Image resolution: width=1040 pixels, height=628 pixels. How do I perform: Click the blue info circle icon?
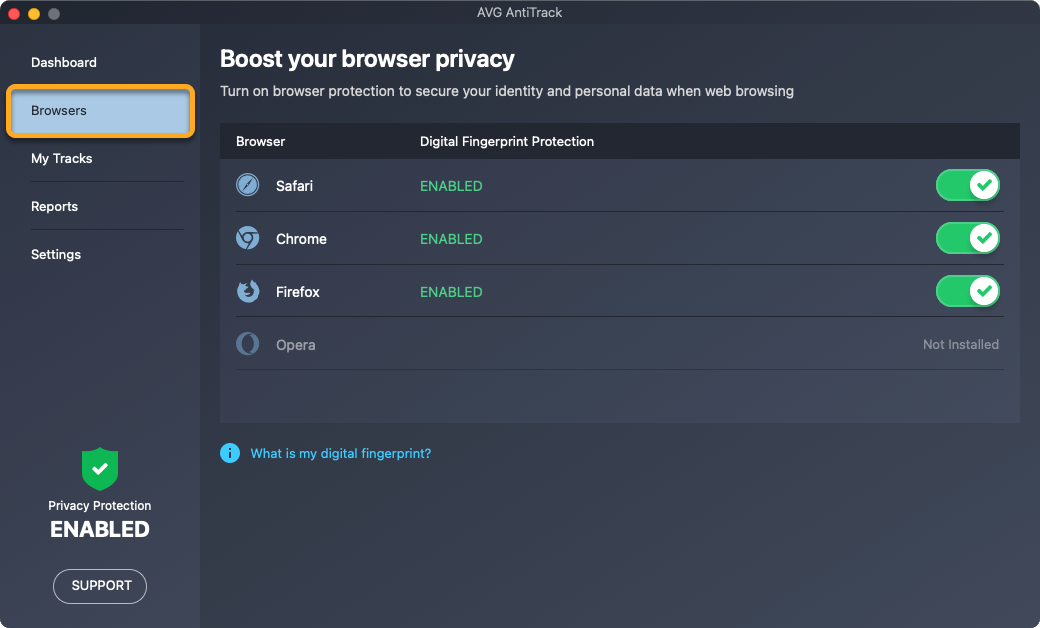(x=230, y=453)
